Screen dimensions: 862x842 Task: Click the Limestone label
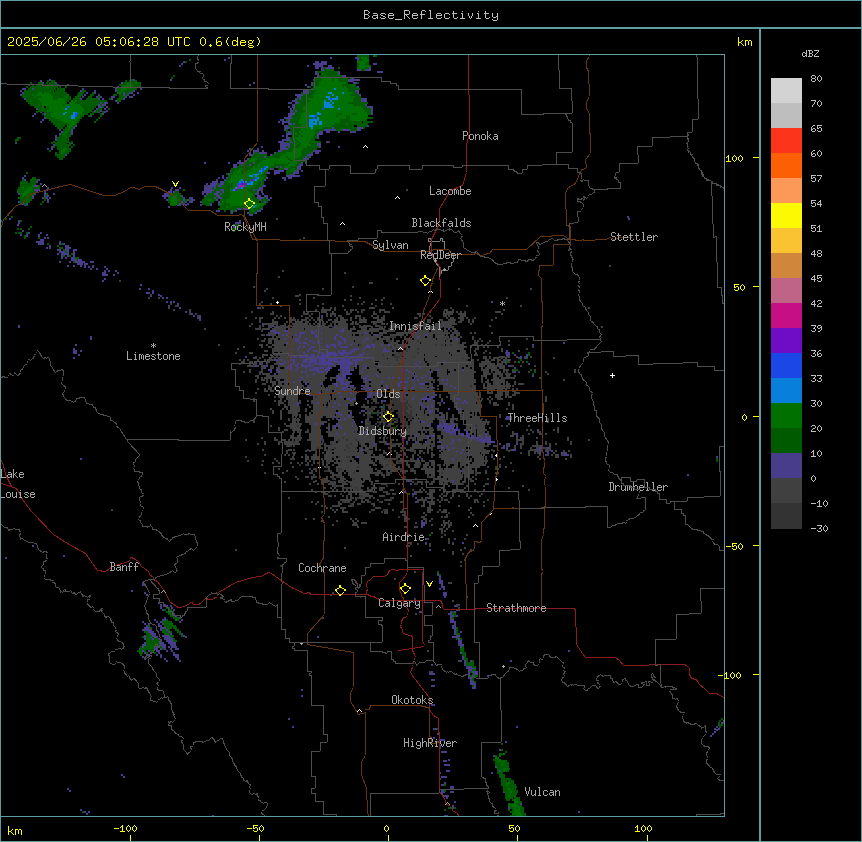coord(153,356)
